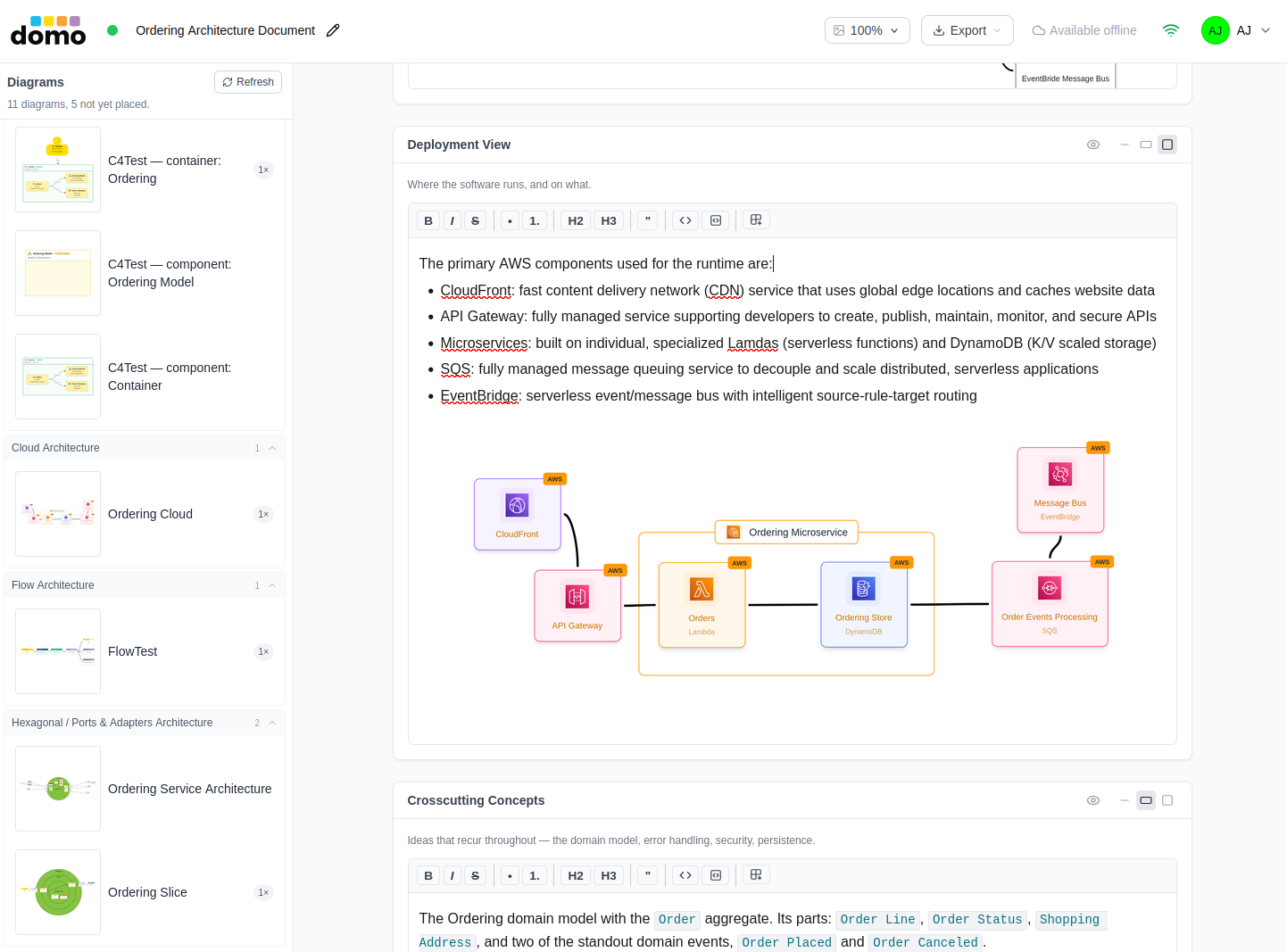Image resolution: width=1287 pixels, height=952 pixels.
Task: Open the Export menu
Action: [x=967, y=30]
